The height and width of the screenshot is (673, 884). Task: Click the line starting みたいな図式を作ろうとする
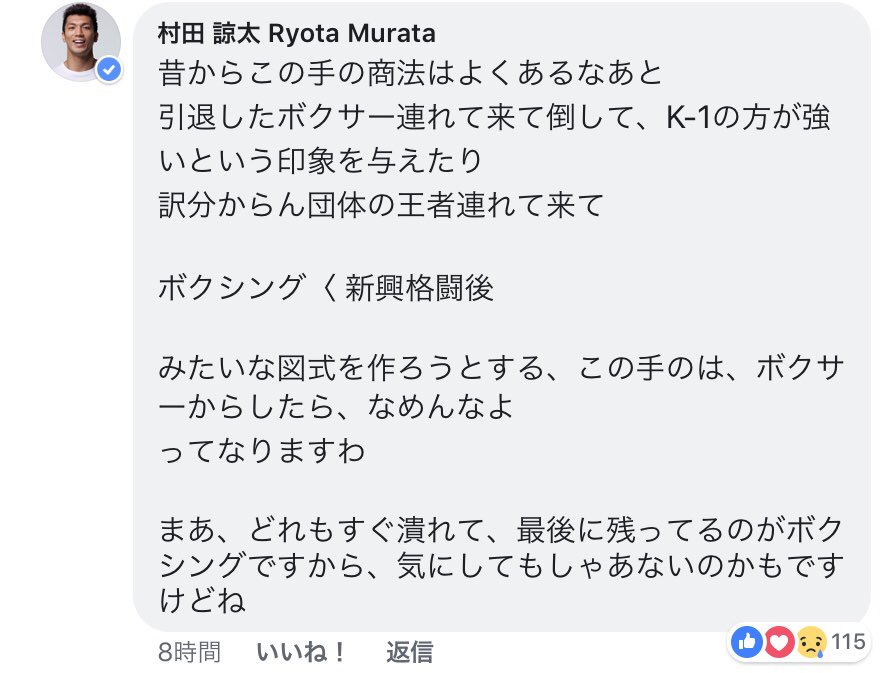coord(501,368)
